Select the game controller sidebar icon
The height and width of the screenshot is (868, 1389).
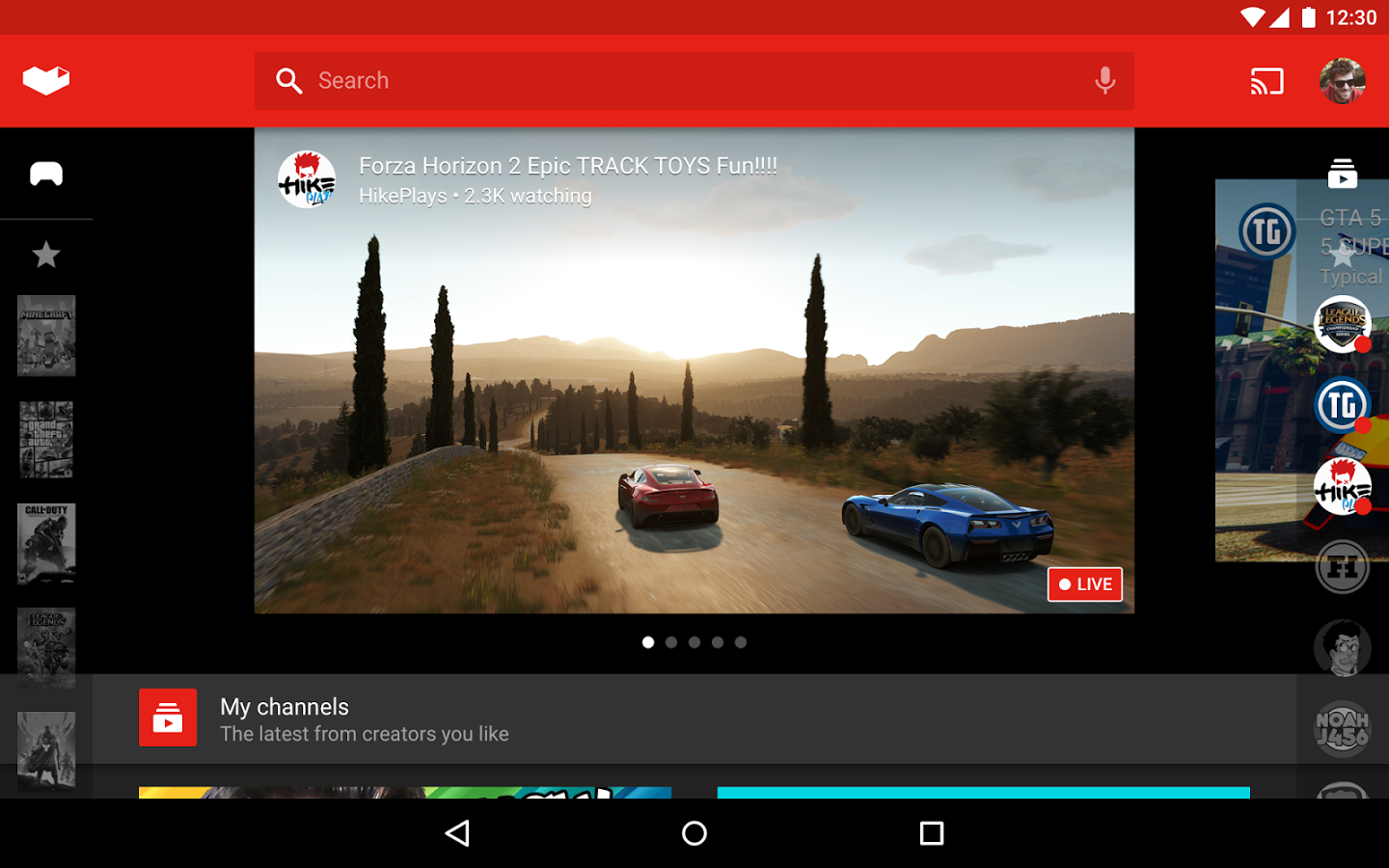[x=46, y=174]
